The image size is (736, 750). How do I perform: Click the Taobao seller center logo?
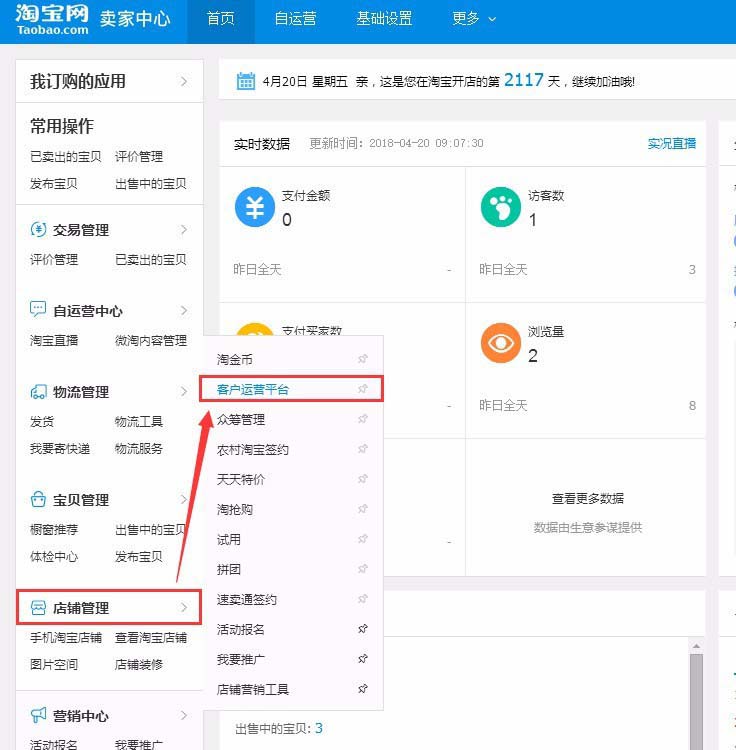tap(92, 19)
